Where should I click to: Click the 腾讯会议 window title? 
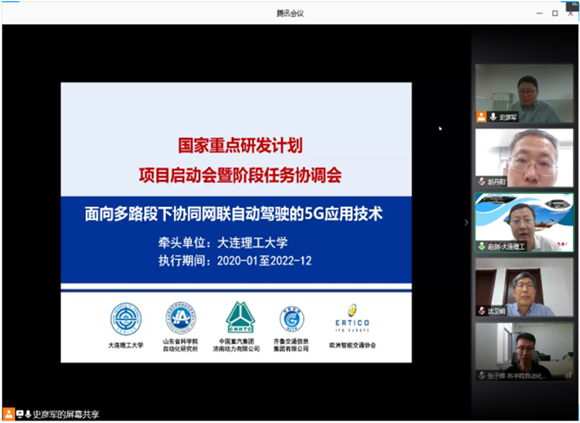[x=290, y=14]
